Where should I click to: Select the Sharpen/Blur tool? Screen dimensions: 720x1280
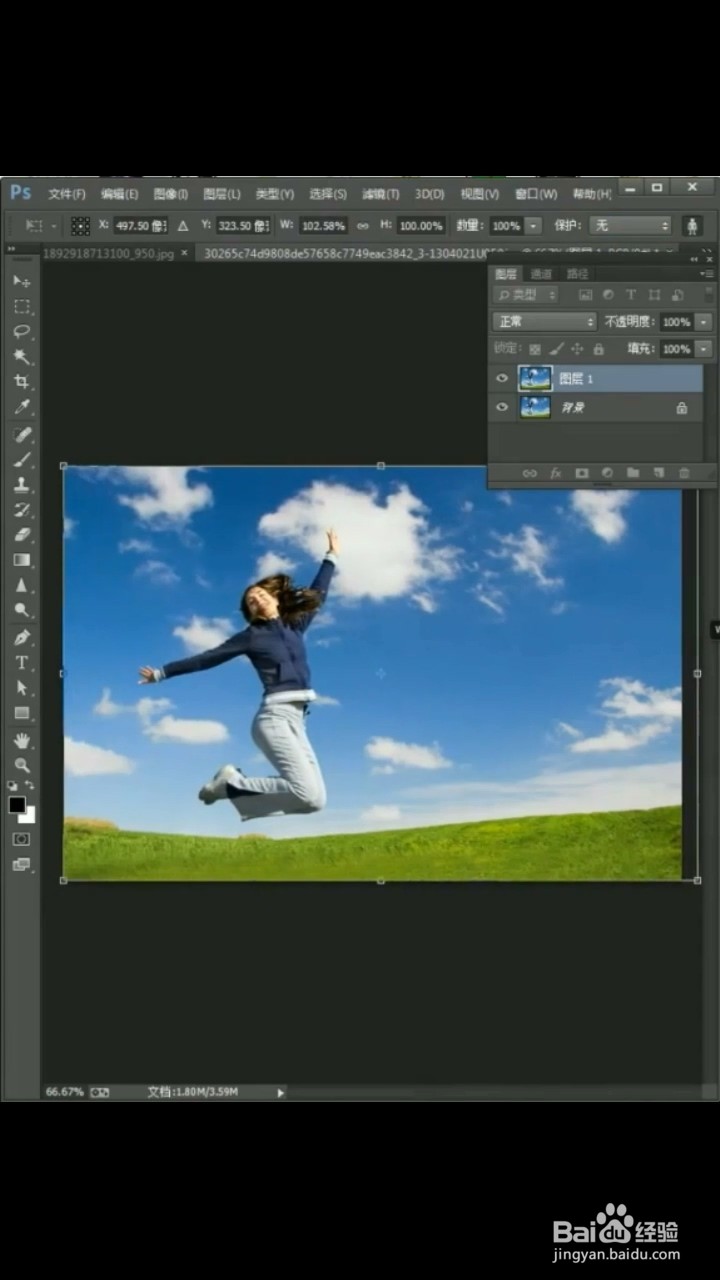click(x=21, y=585)
